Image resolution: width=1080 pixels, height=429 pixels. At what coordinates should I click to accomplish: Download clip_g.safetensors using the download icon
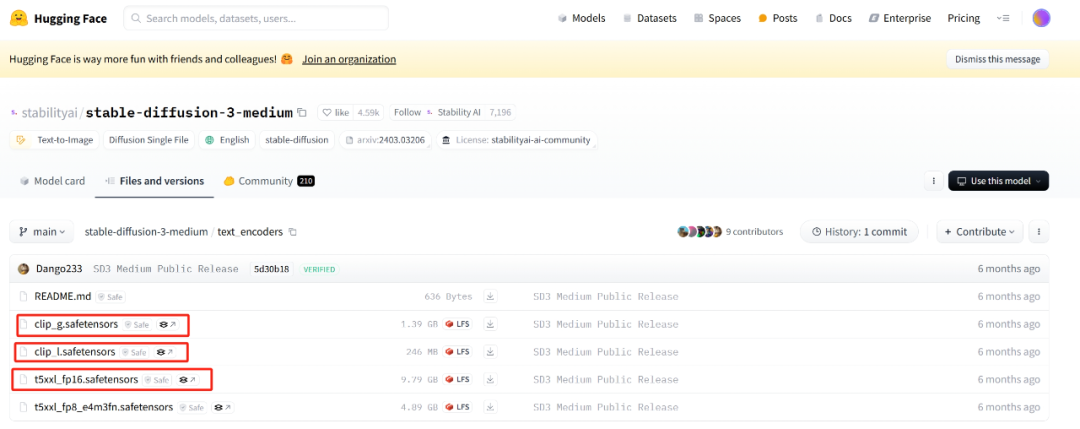coord(490,324)
